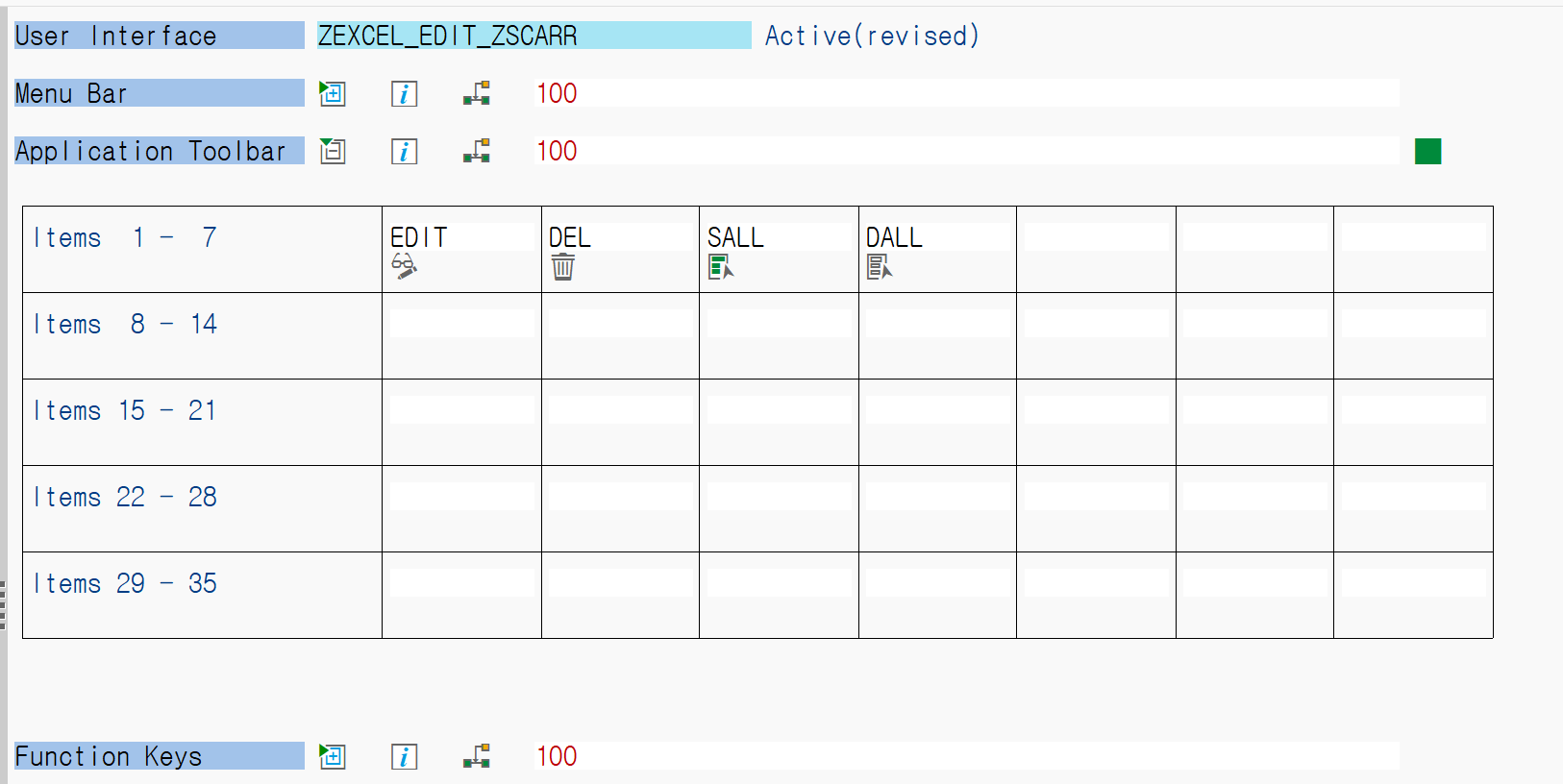1563x784 pixels.
Task: Click first empty field in Items 15 - 21 row
Action: tap(461, 410)
